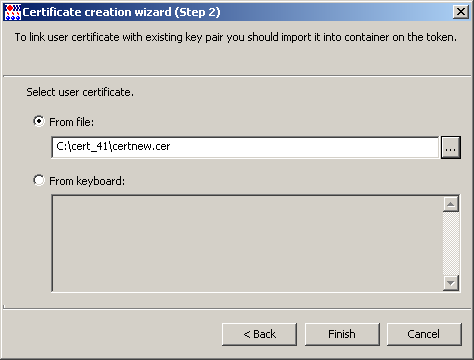Cancel the certificate creation wizard

tap(424, 334)
